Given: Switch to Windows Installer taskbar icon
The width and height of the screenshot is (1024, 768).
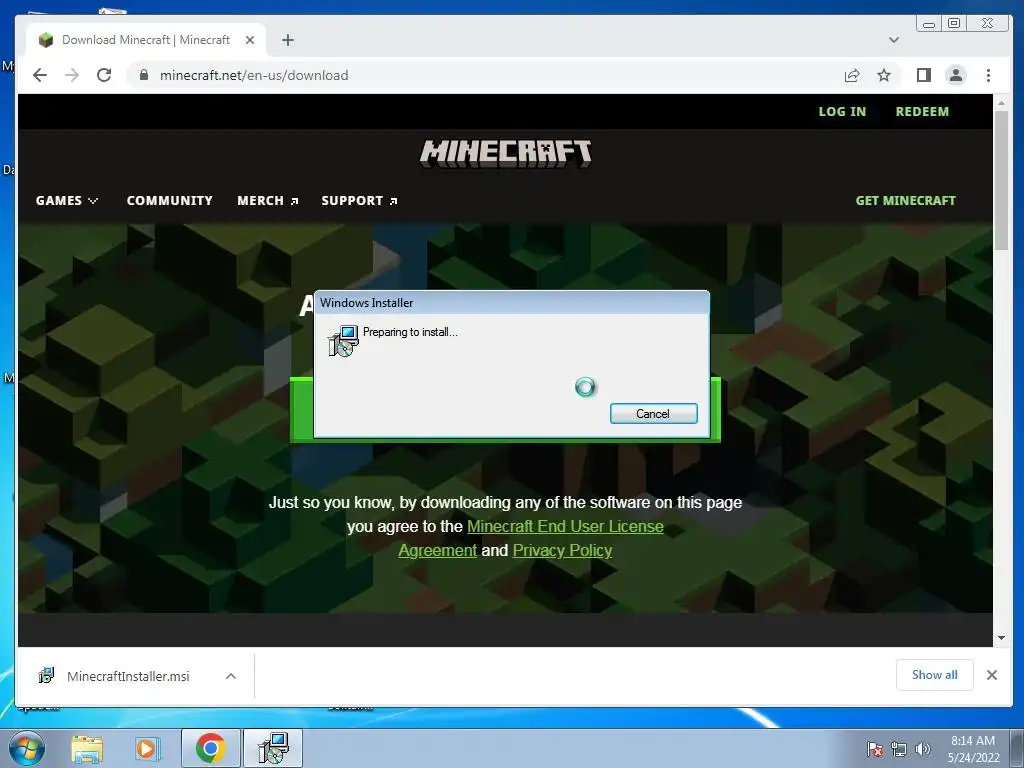Looking at the screenshot, I should 273,748.
